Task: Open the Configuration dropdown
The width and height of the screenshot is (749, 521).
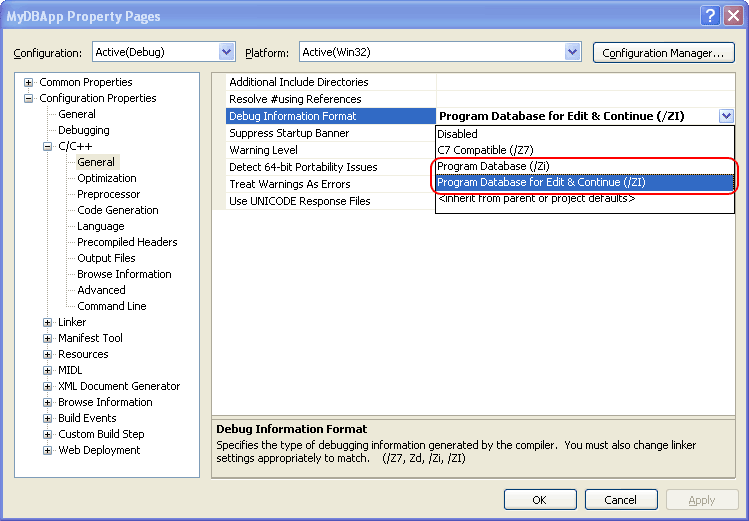Action: point(226,52)
